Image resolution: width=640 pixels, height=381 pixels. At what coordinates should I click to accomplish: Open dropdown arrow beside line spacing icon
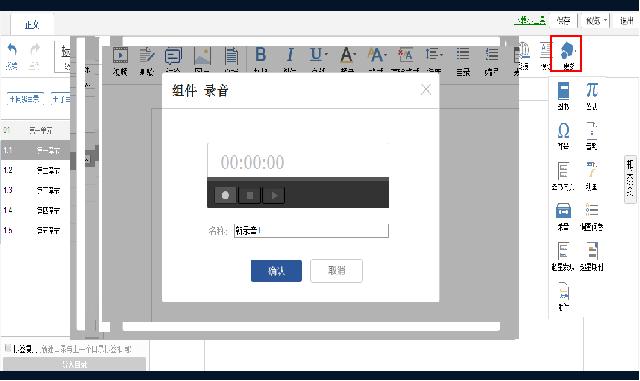(x=441, y=54)
